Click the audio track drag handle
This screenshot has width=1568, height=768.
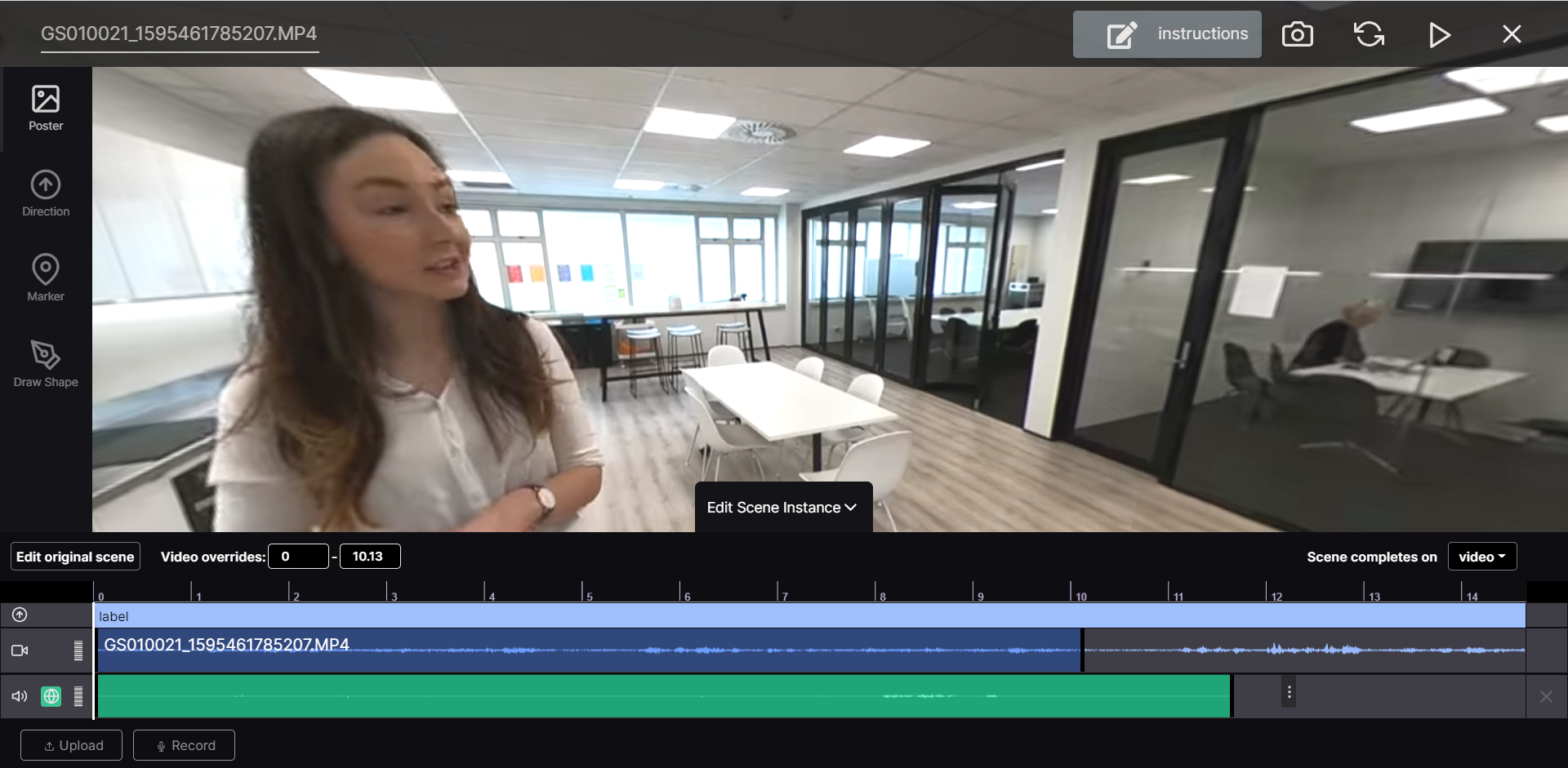[x=78, y=696]
